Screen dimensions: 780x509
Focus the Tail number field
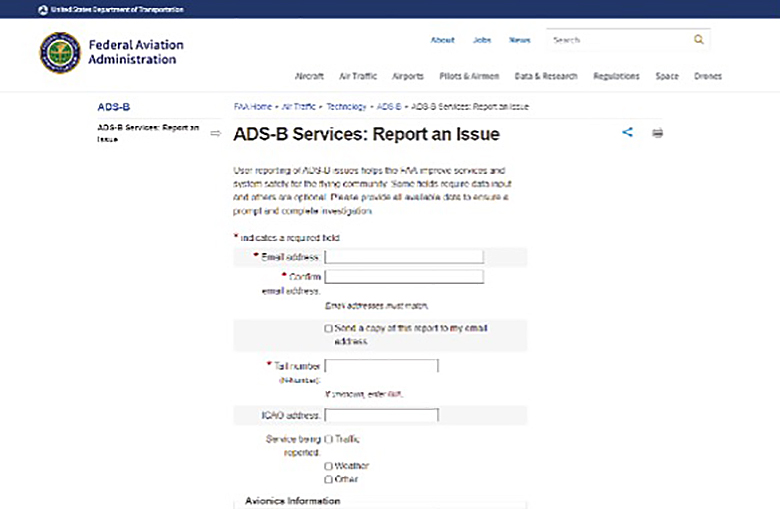coord(382,366)
